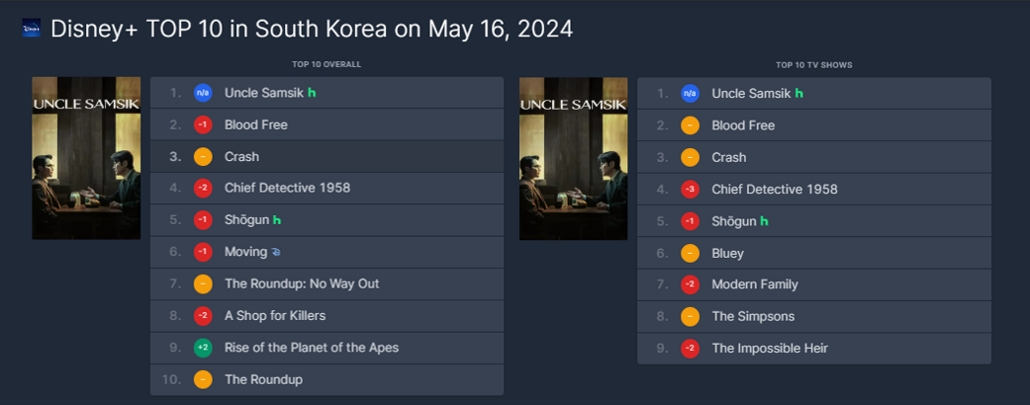
Task: Click the blue n/a badge for Uncle Samsik in Top 10 Overall
Action: pyautogui.click(x=203, y=93)
